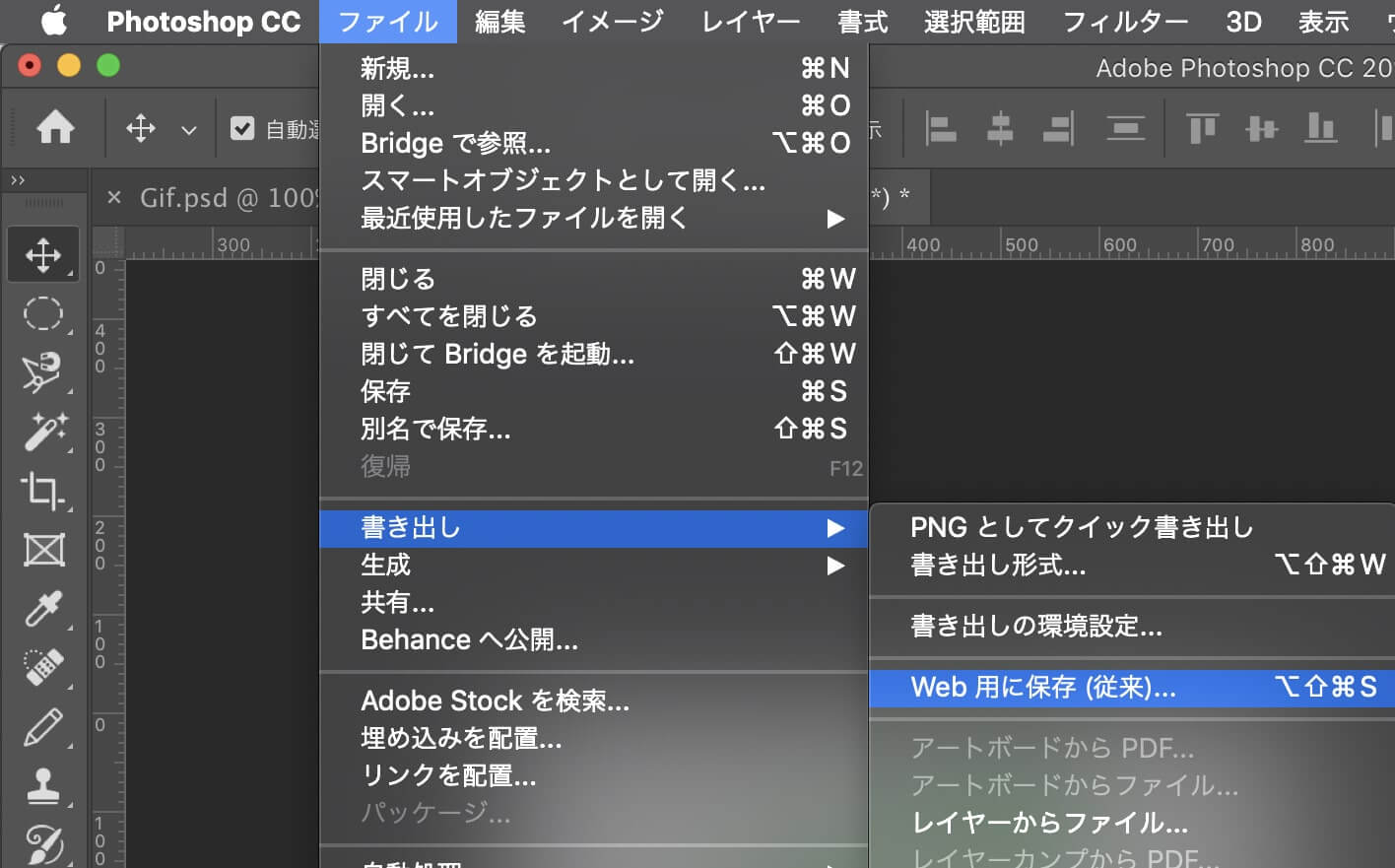Open the ファイル menu

388,21
